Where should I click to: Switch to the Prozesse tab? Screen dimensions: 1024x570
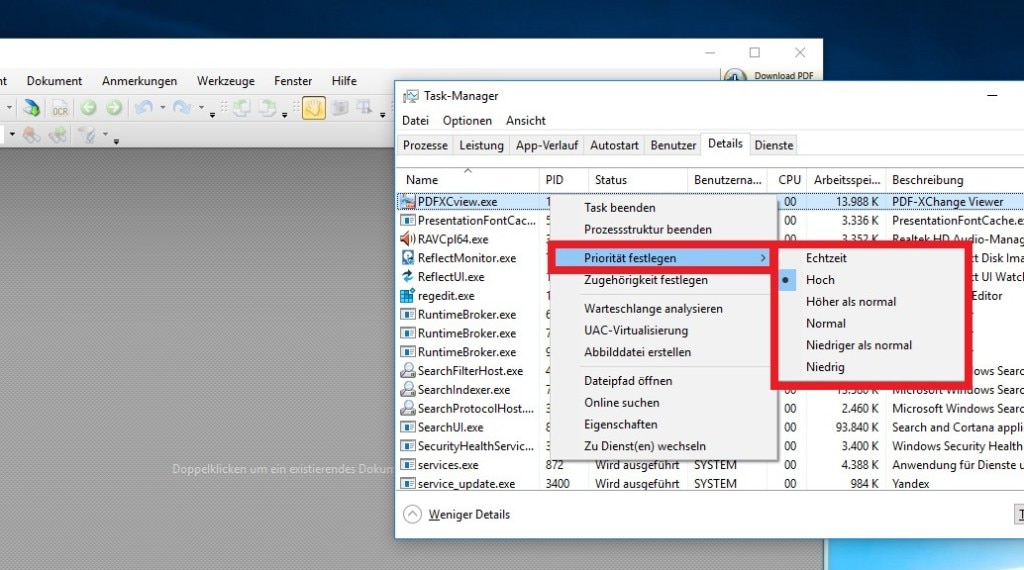pos(425,145)
